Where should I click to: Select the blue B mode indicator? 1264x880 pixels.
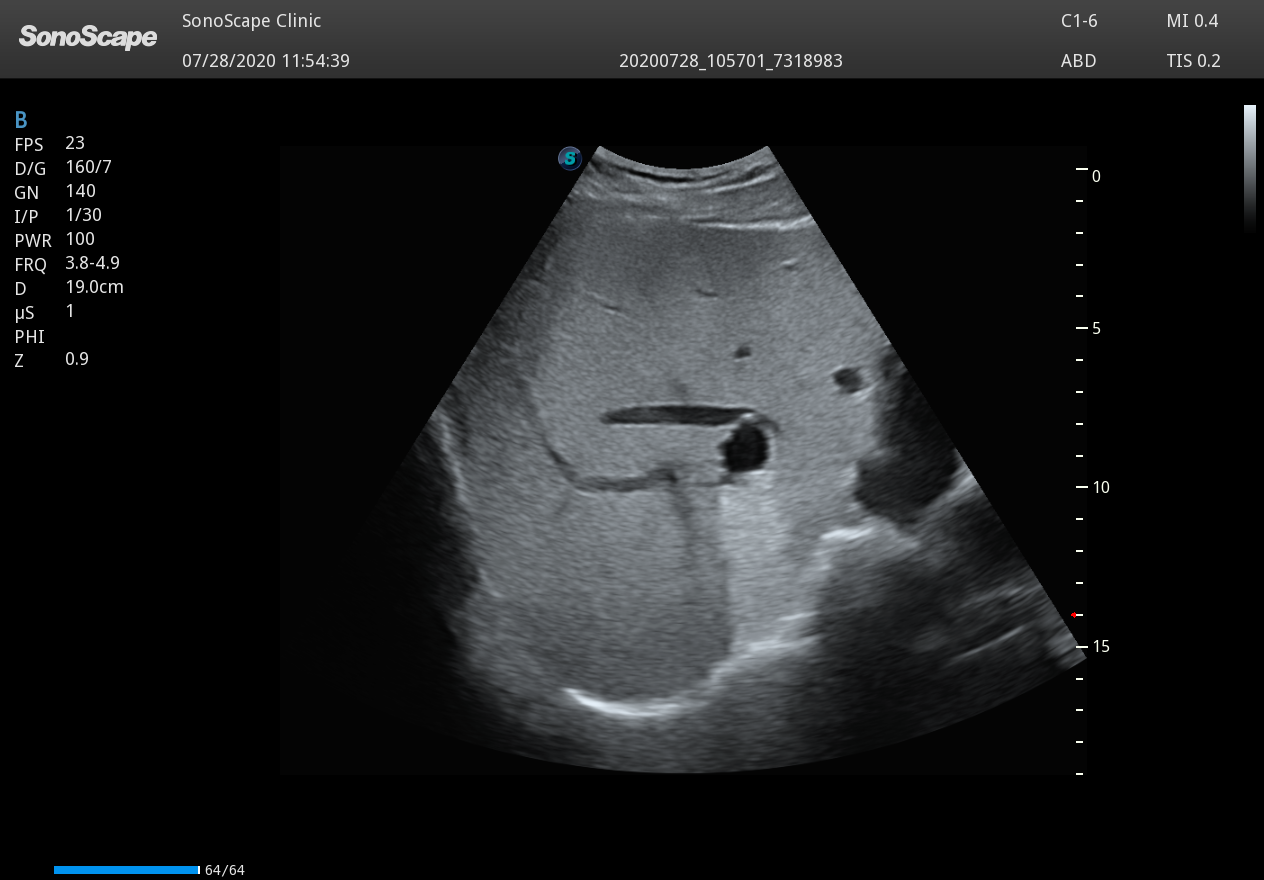pos(21,121)
